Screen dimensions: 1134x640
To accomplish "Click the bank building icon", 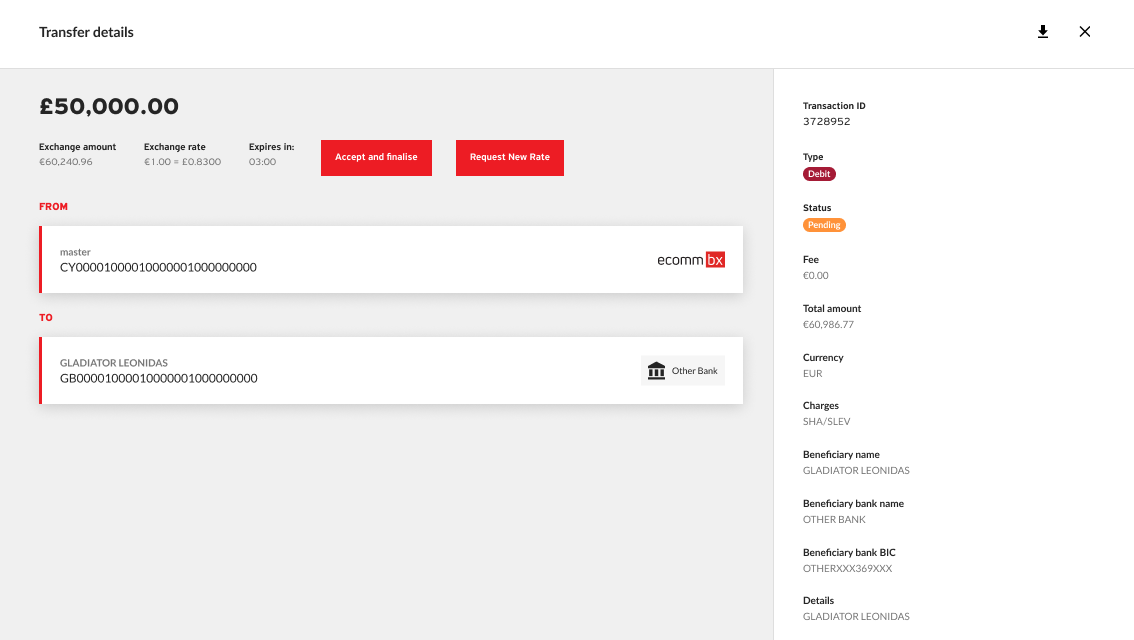I will pyautogui.click(x=656, y=371).
